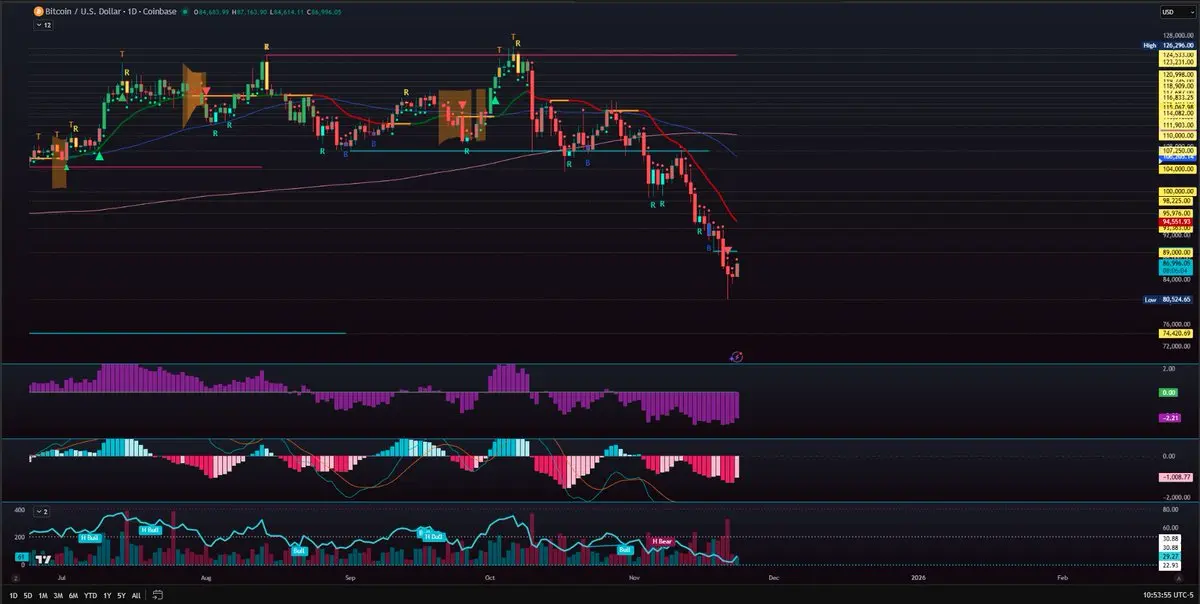1200x604 pixels.
Task: Collapse the bottom pane's 2 indicators legend
Action: [42, 511]
